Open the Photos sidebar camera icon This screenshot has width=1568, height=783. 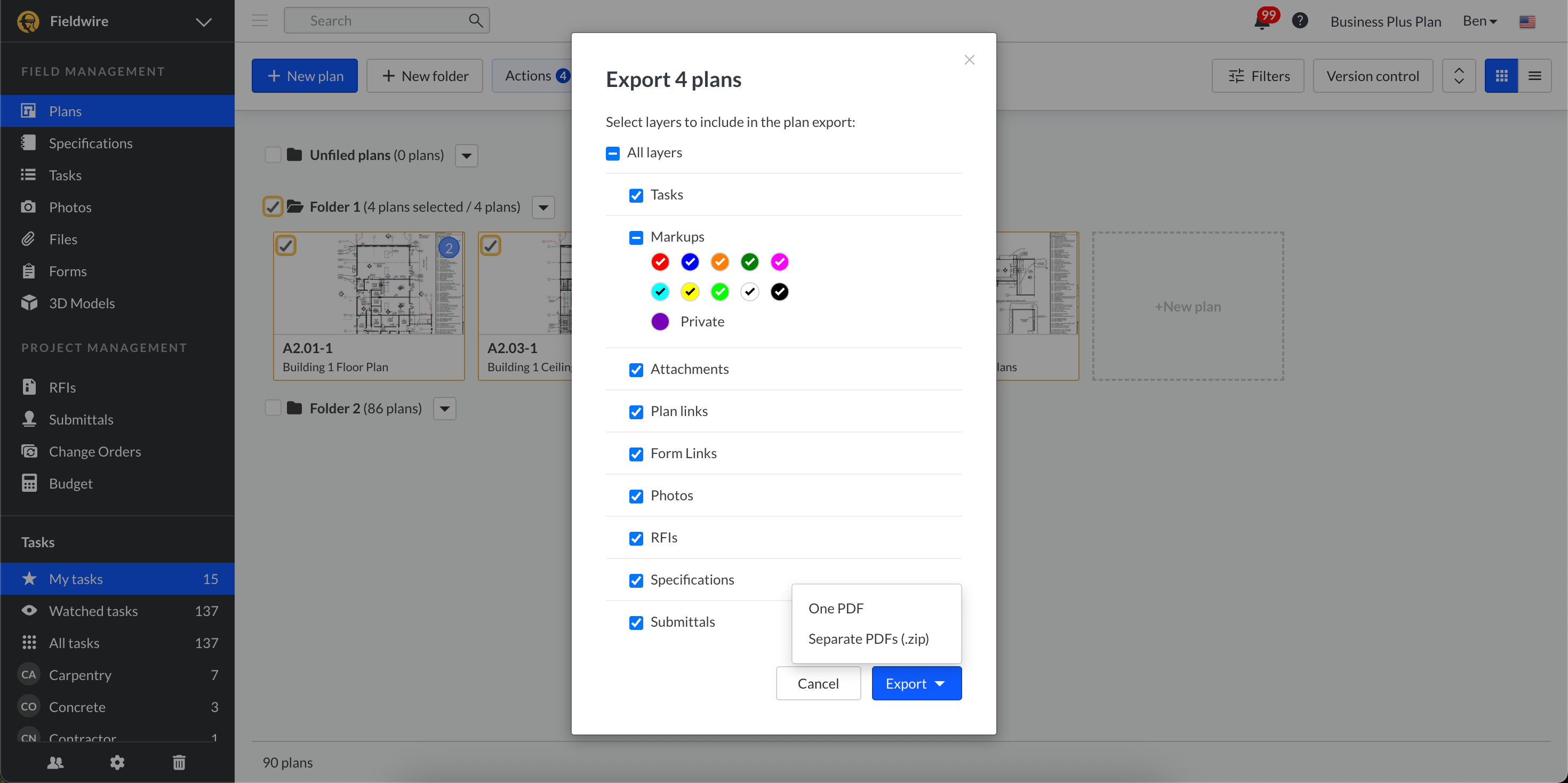pyautogui.click(x=28, y=207)
